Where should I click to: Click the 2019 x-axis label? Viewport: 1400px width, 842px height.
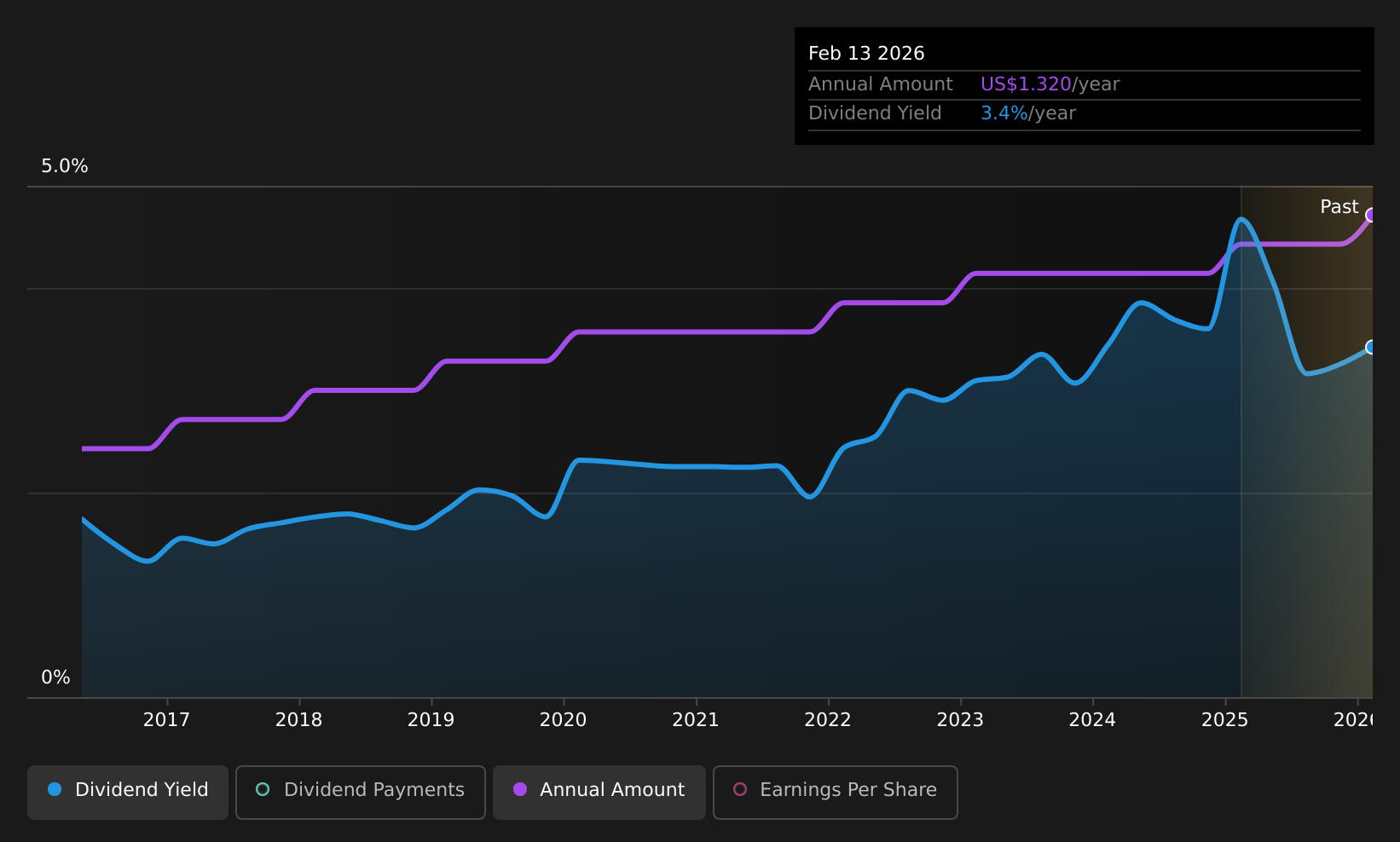431,720
